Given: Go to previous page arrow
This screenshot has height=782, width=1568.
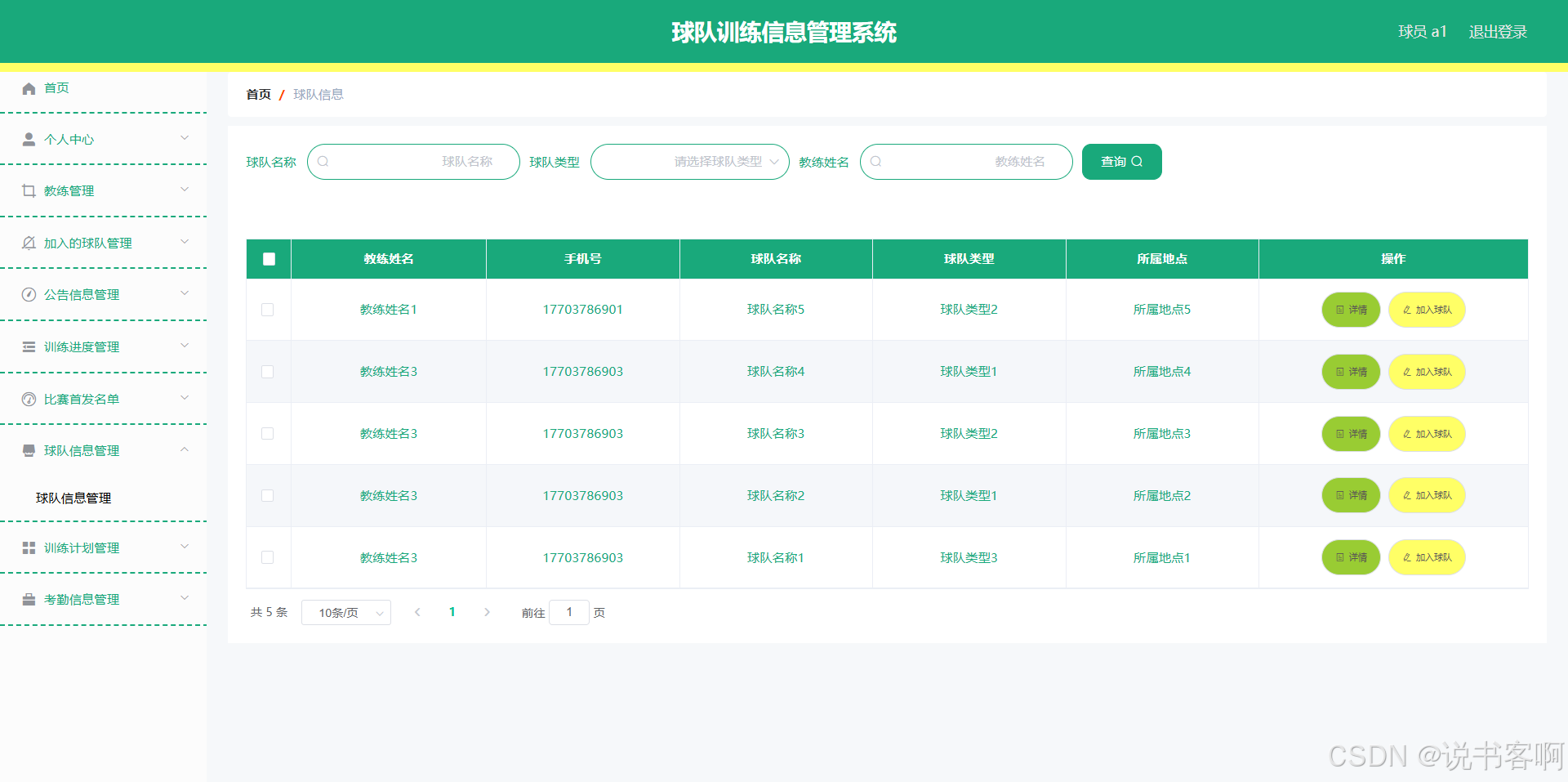Looking at the screenshot, I should pyautogui.click(x=417, y=612).
